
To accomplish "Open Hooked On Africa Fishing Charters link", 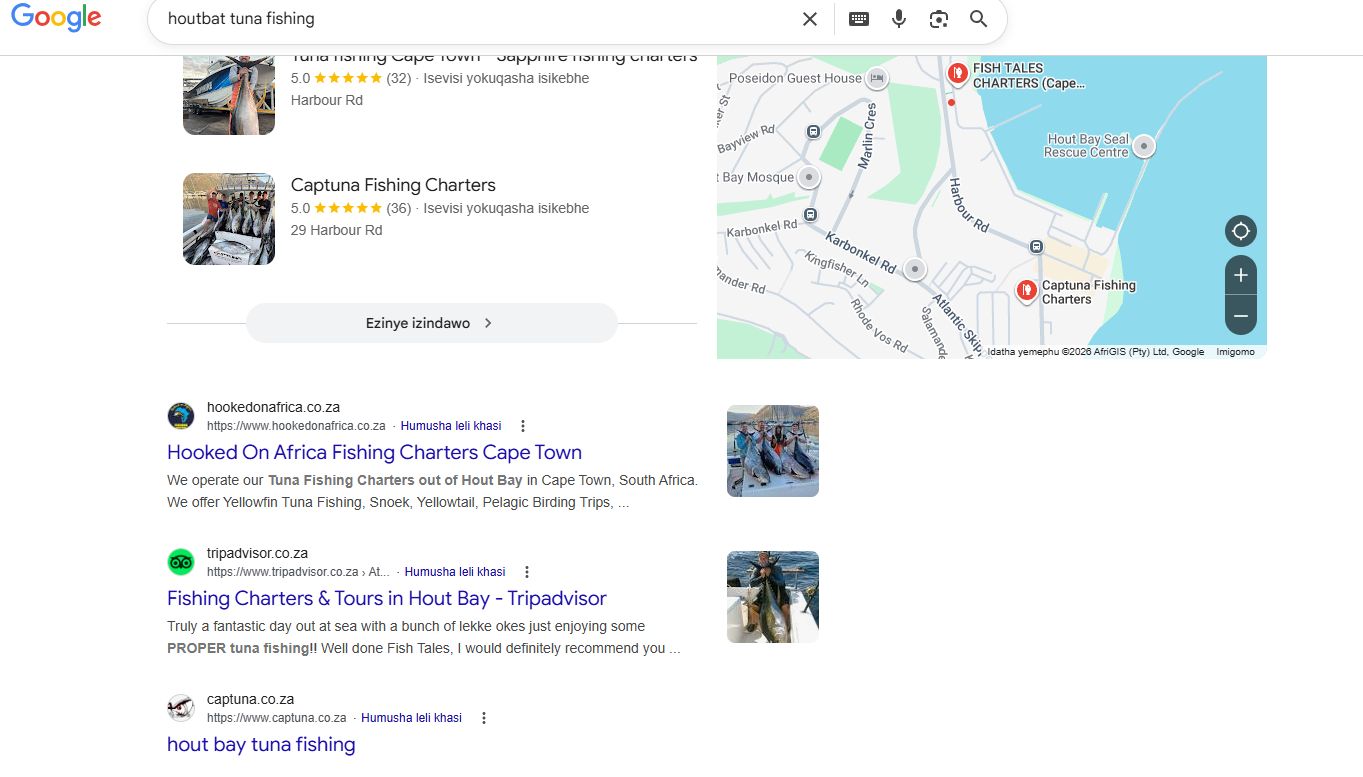I will pyautogui.click(x=374, y=452).
